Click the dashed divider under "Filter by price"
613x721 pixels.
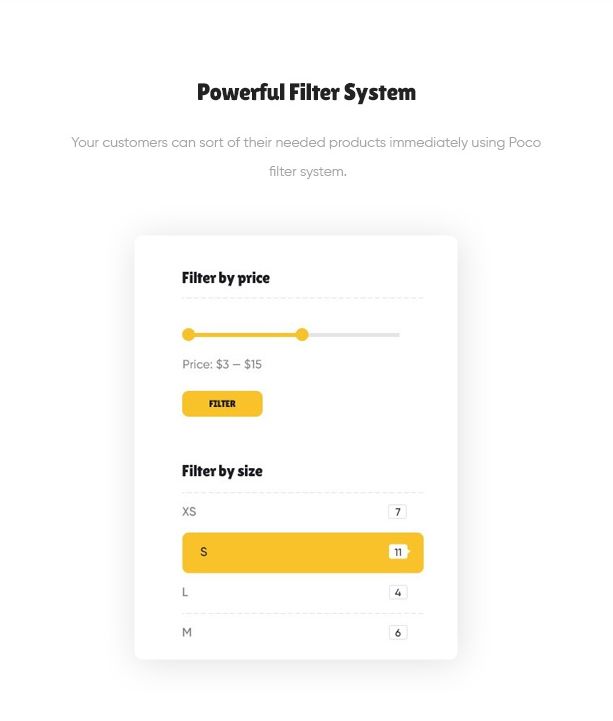pyautogui.click(x=302, y=298)
